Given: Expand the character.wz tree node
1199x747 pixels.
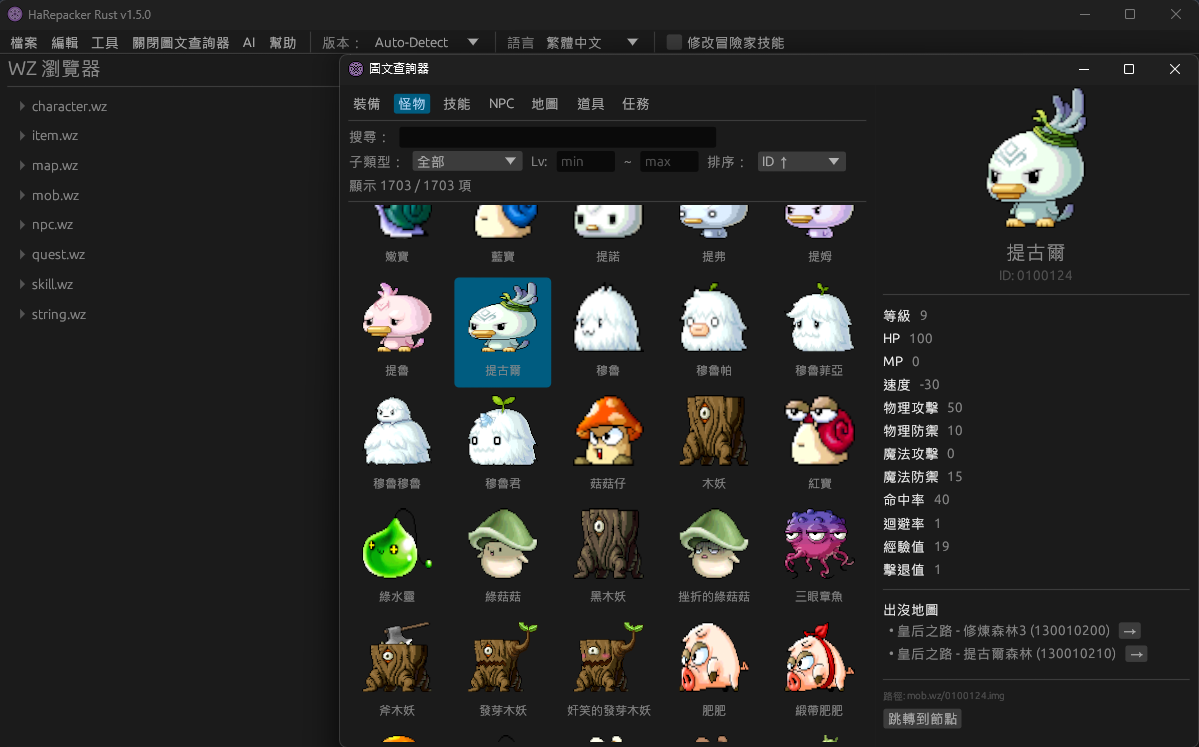Looking at the screenshot, I should (22, 106).
